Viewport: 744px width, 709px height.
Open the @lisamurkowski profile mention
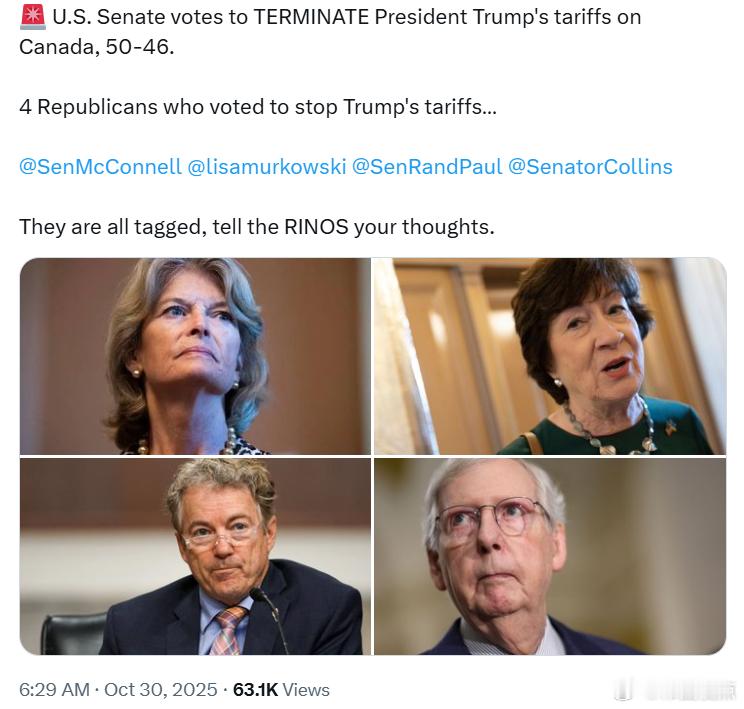(x=266, y=166)
